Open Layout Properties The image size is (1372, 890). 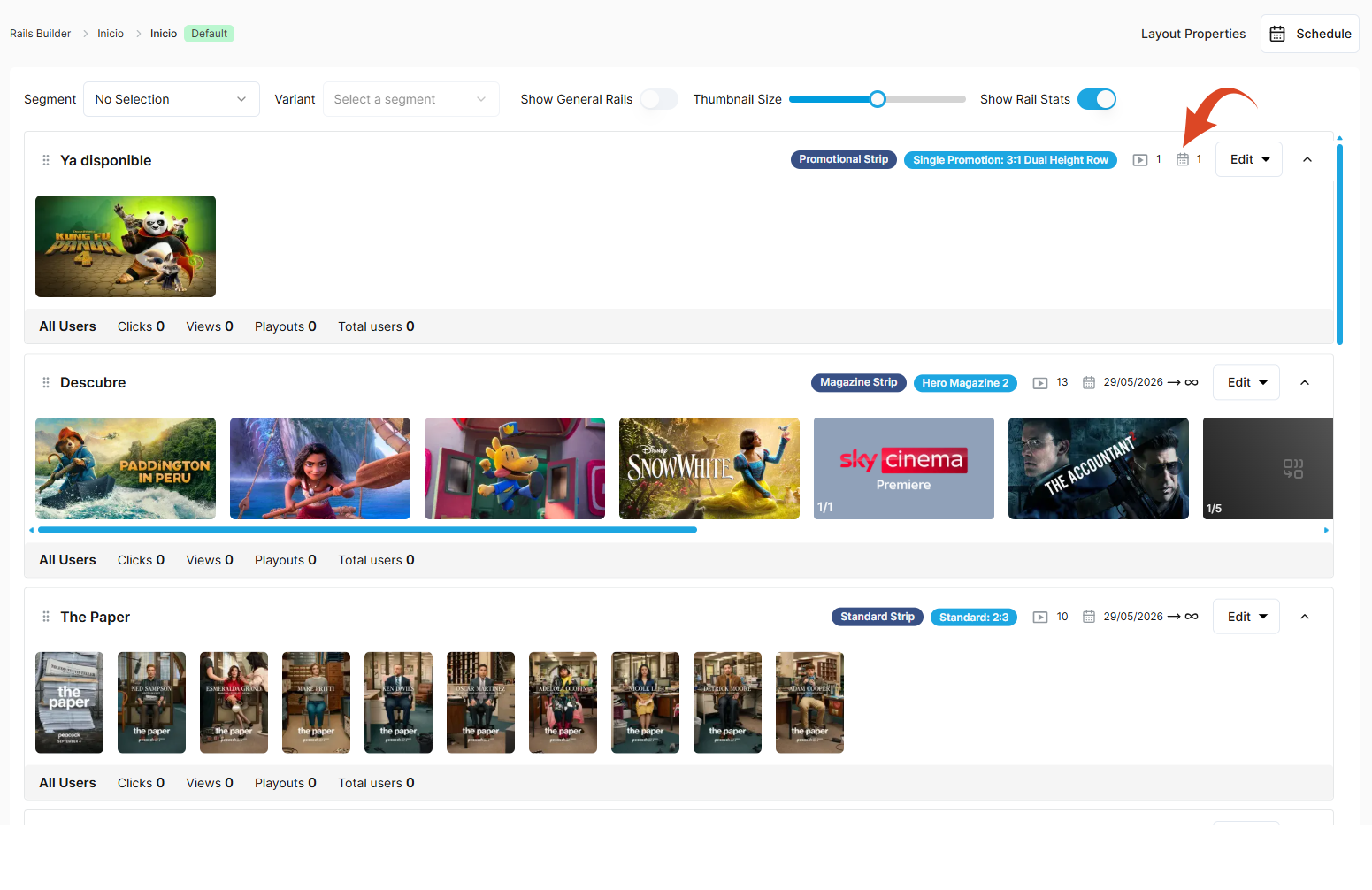[x=1192, y=34]
